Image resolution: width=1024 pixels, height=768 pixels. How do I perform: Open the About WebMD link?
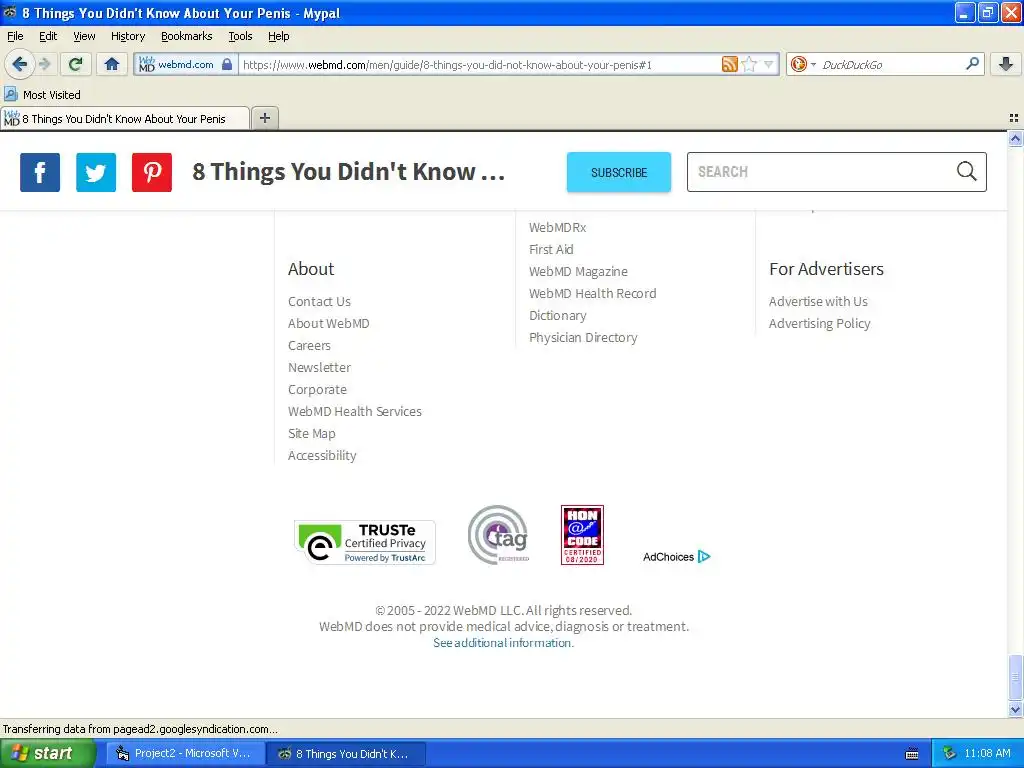coord(328,323)
